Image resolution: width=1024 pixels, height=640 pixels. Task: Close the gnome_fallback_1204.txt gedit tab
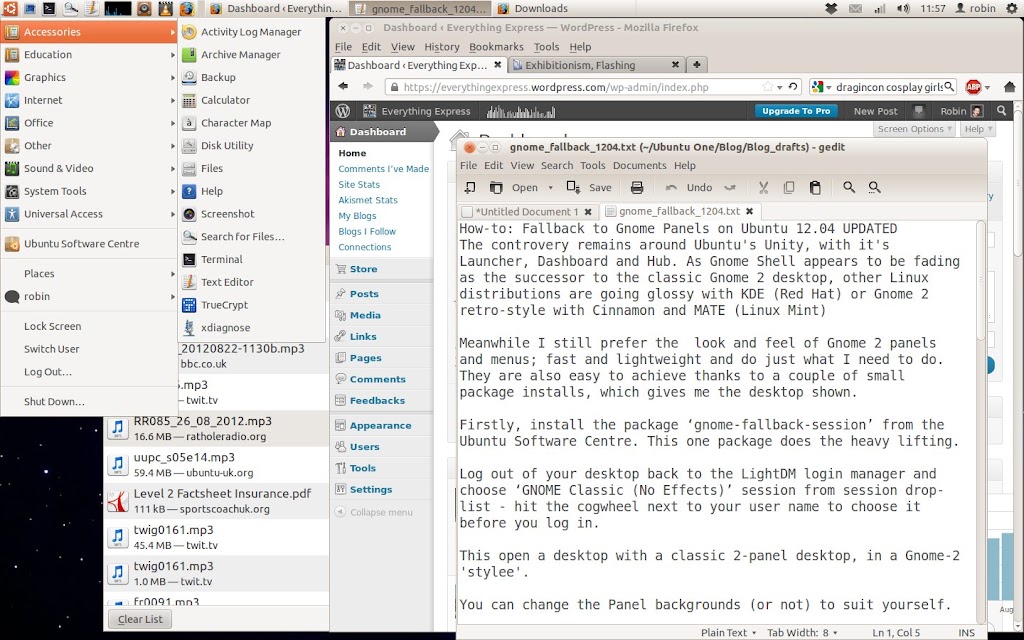750,212
